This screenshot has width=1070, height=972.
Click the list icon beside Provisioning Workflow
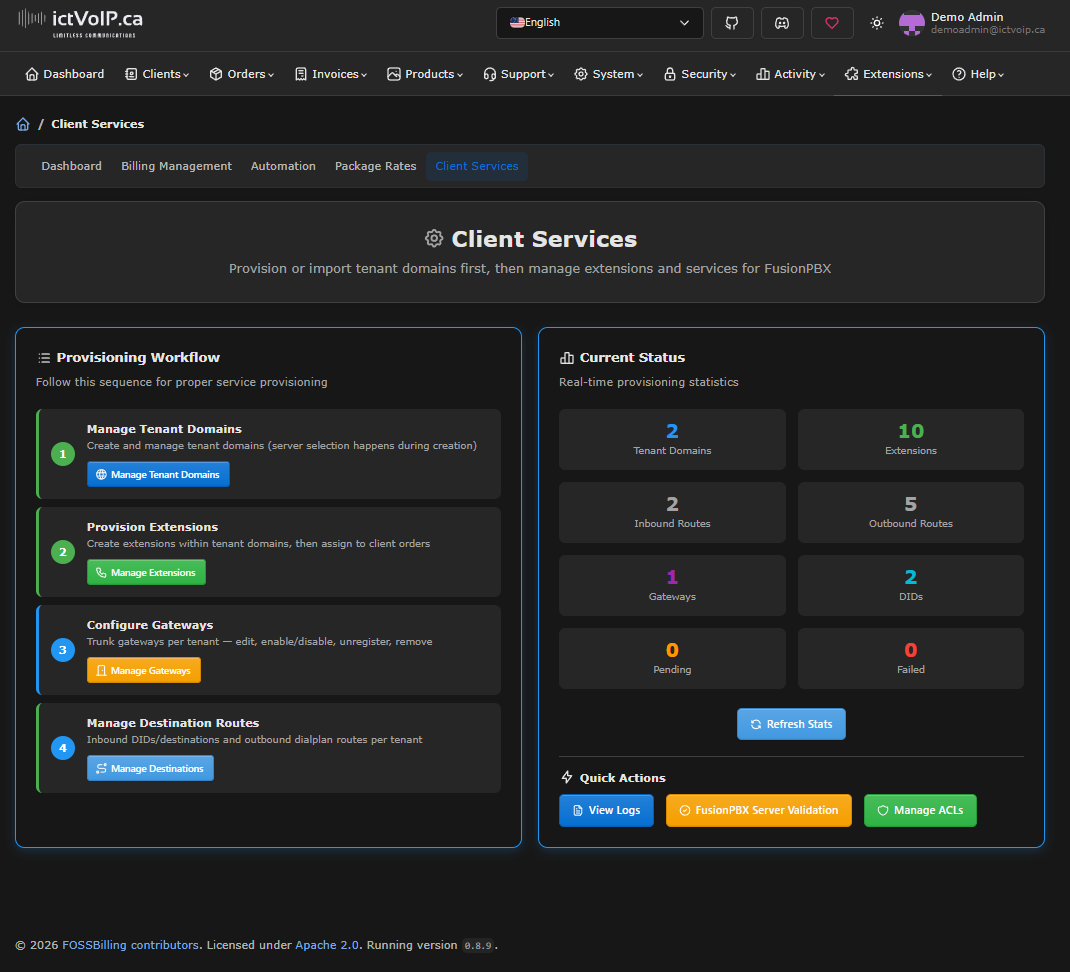pyautogui.click(x=44, y=358)
